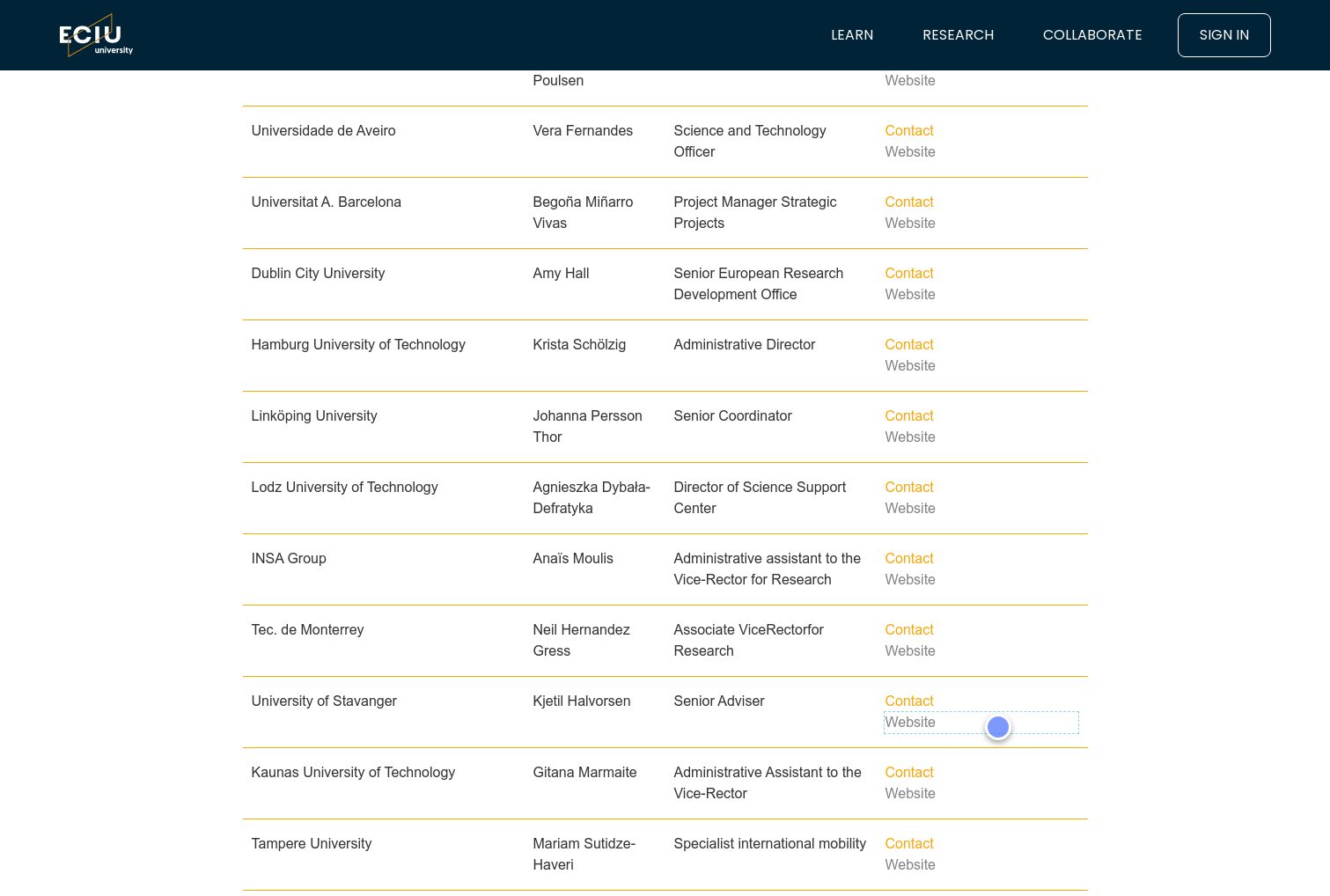1330x896 pixels.
Task: Open Website link for INSA Group
Action: [910, 579]
